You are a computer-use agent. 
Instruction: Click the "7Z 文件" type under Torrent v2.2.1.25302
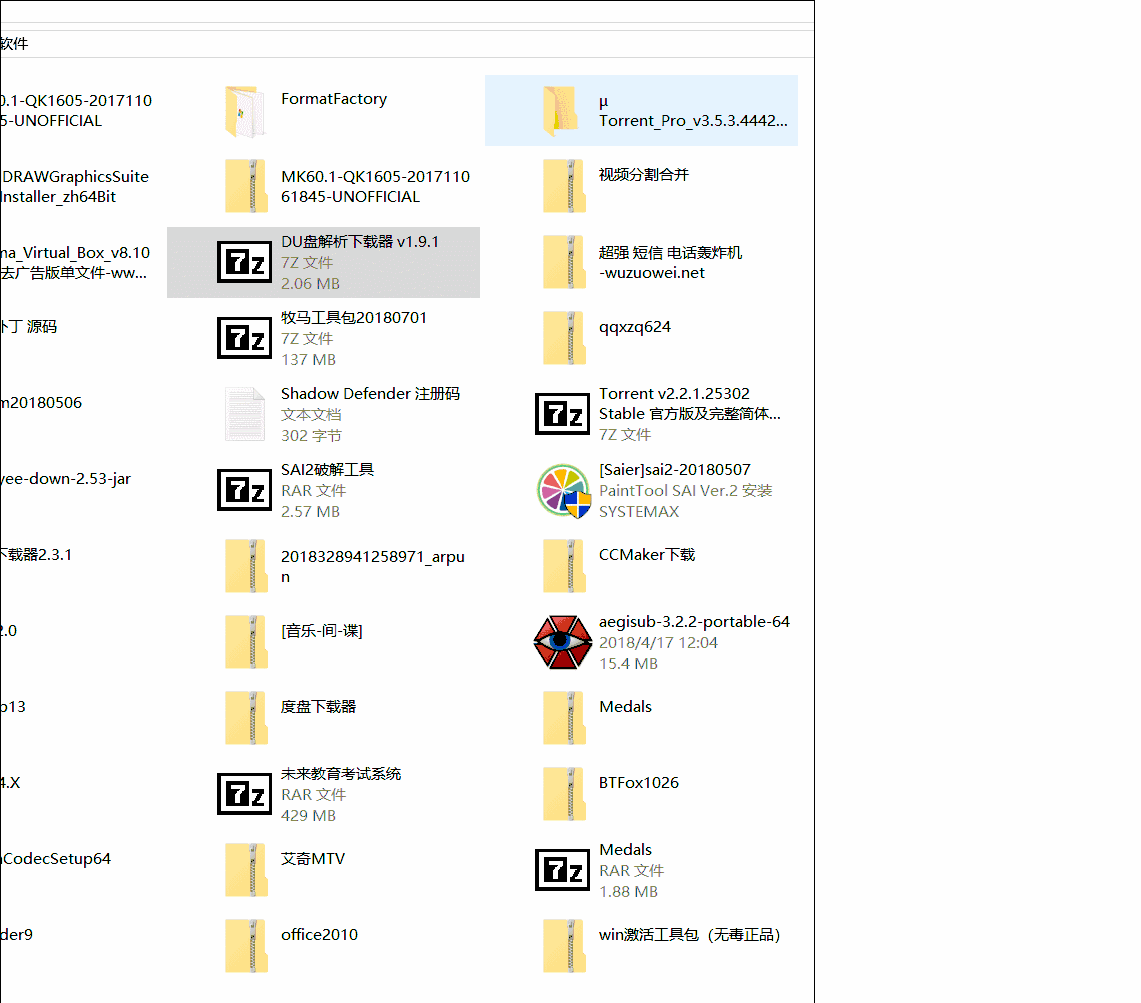pyautogui.click(x=625, y=435)
